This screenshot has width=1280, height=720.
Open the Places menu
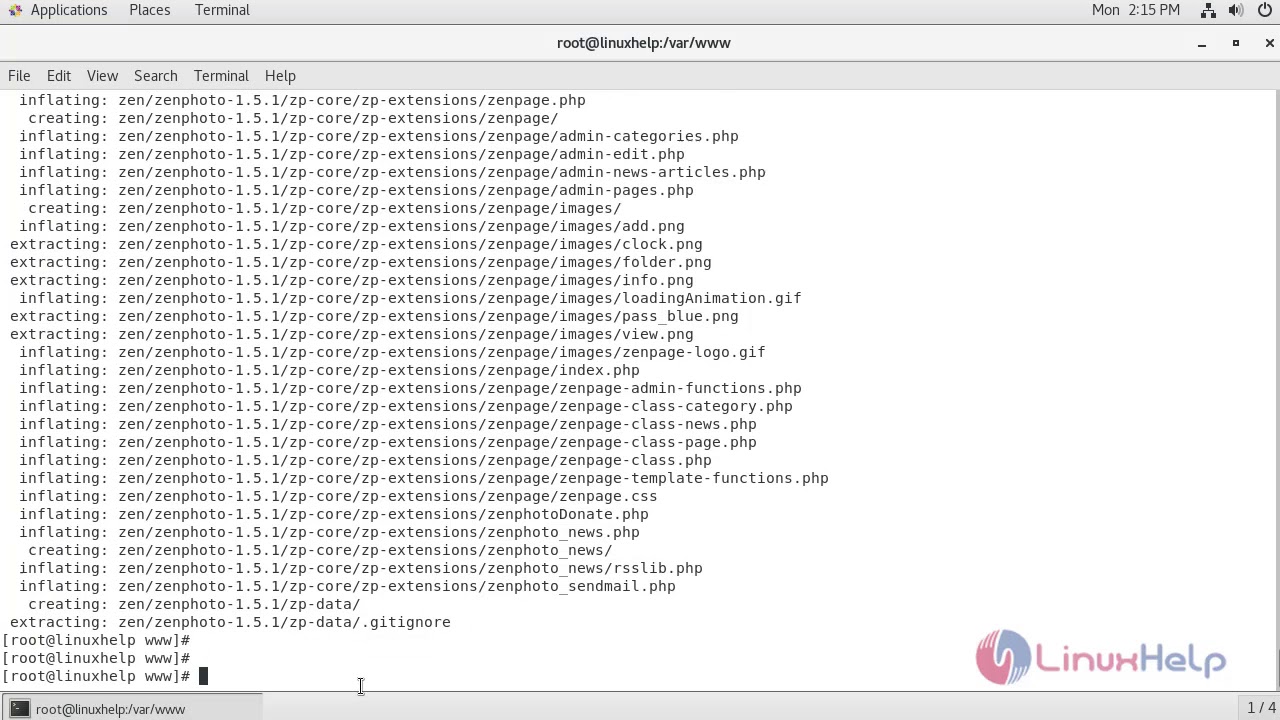point(149,10)
